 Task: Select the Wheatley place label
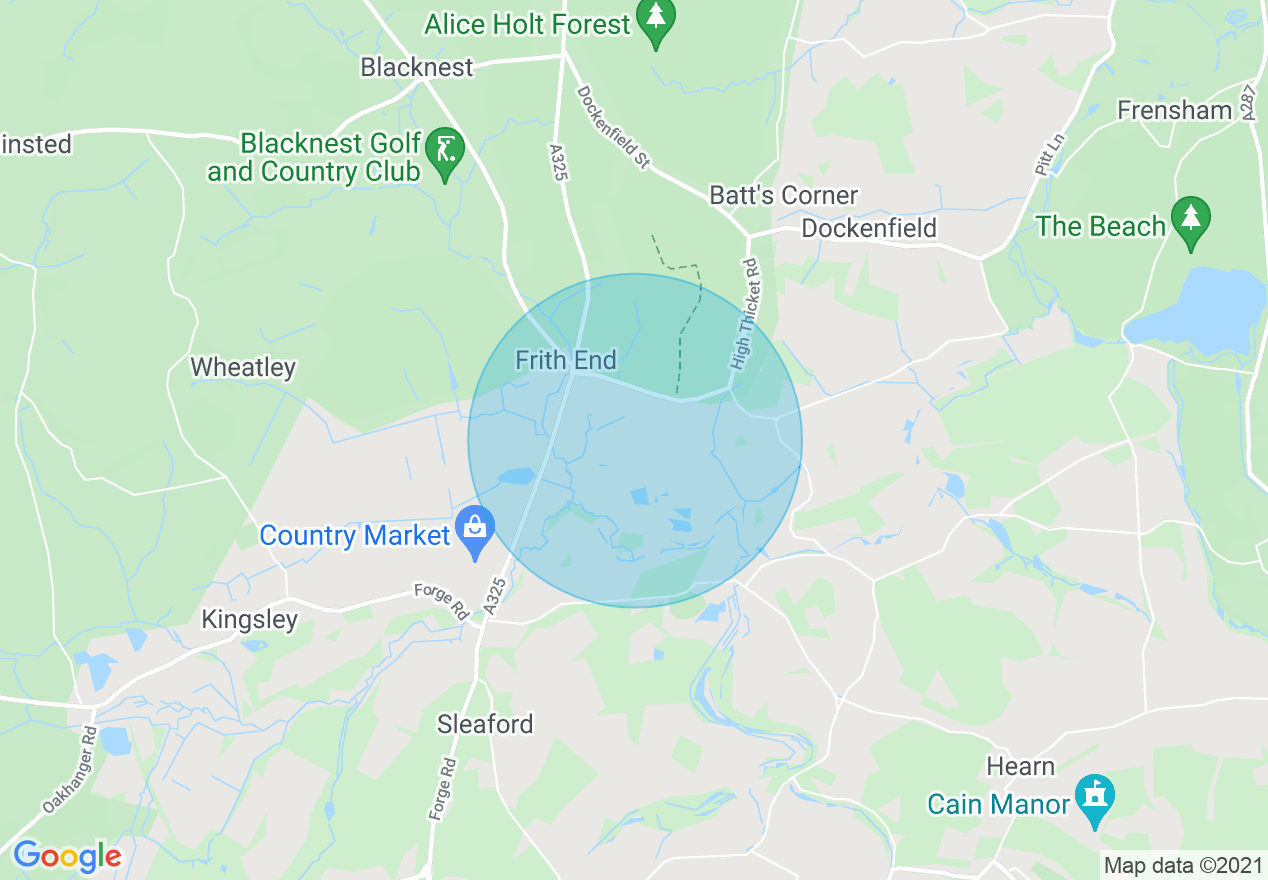243,368
